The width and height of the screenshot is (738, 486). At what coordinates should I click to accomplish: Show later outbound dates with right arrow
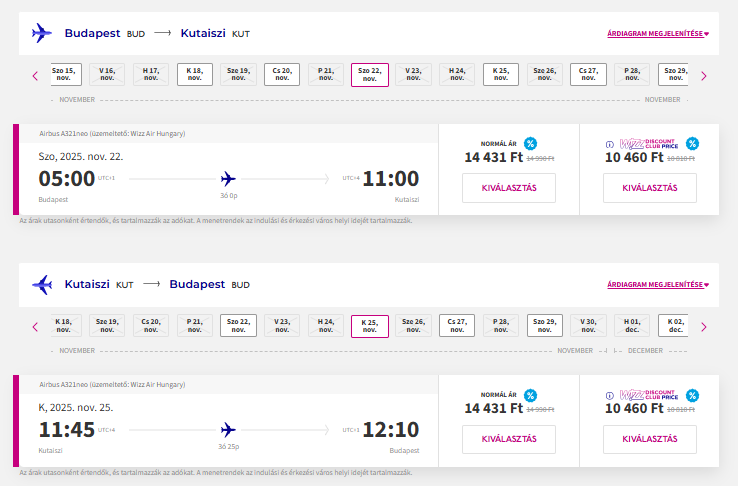[x=704, y=76]
